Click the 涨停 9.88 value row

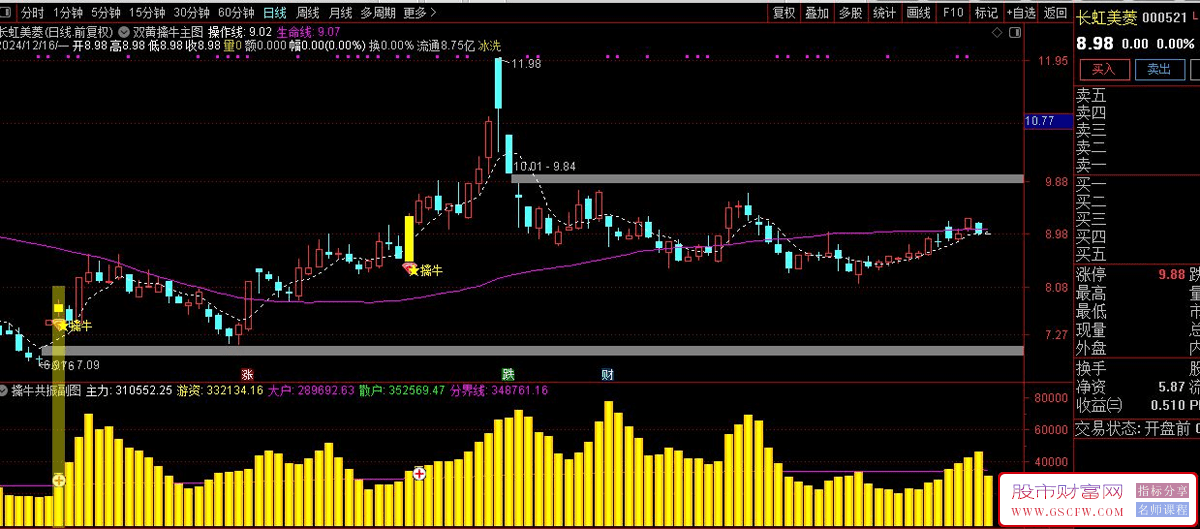click(x=1130, y=275)
